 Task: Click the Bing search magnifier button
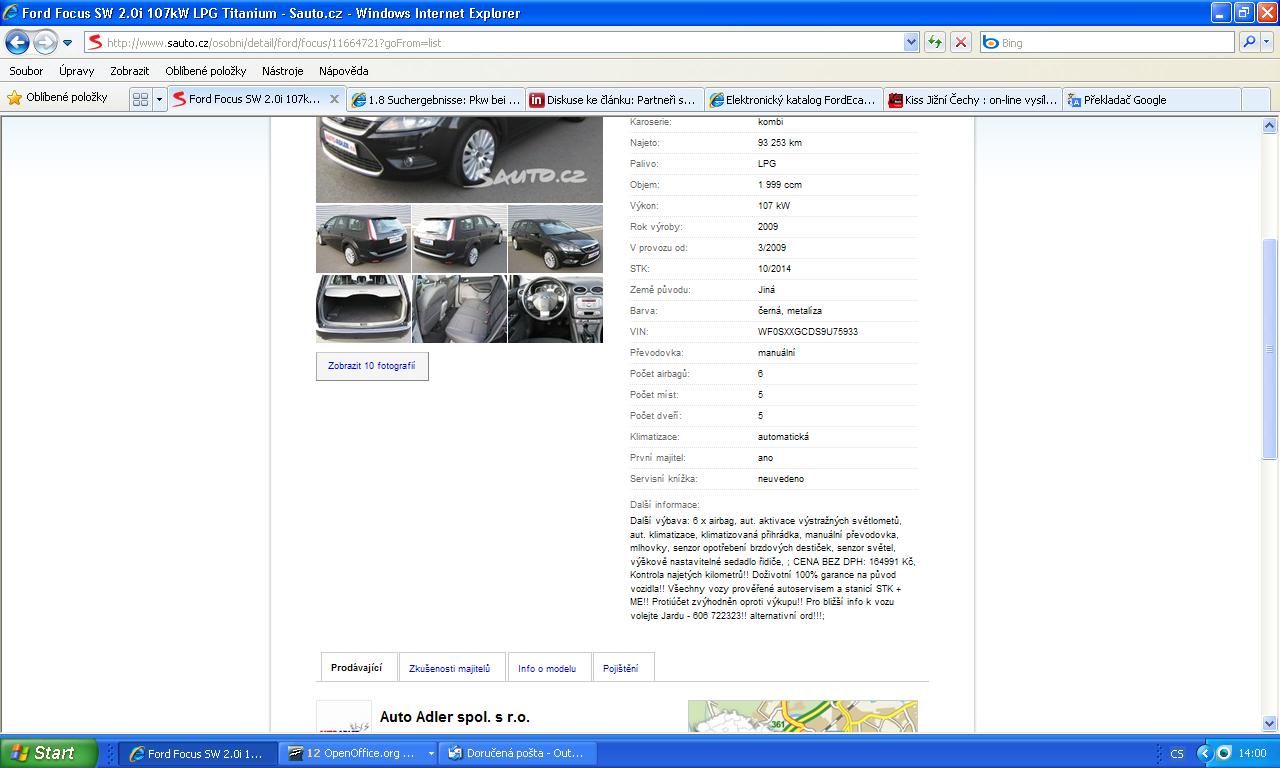click(1248, 42)
